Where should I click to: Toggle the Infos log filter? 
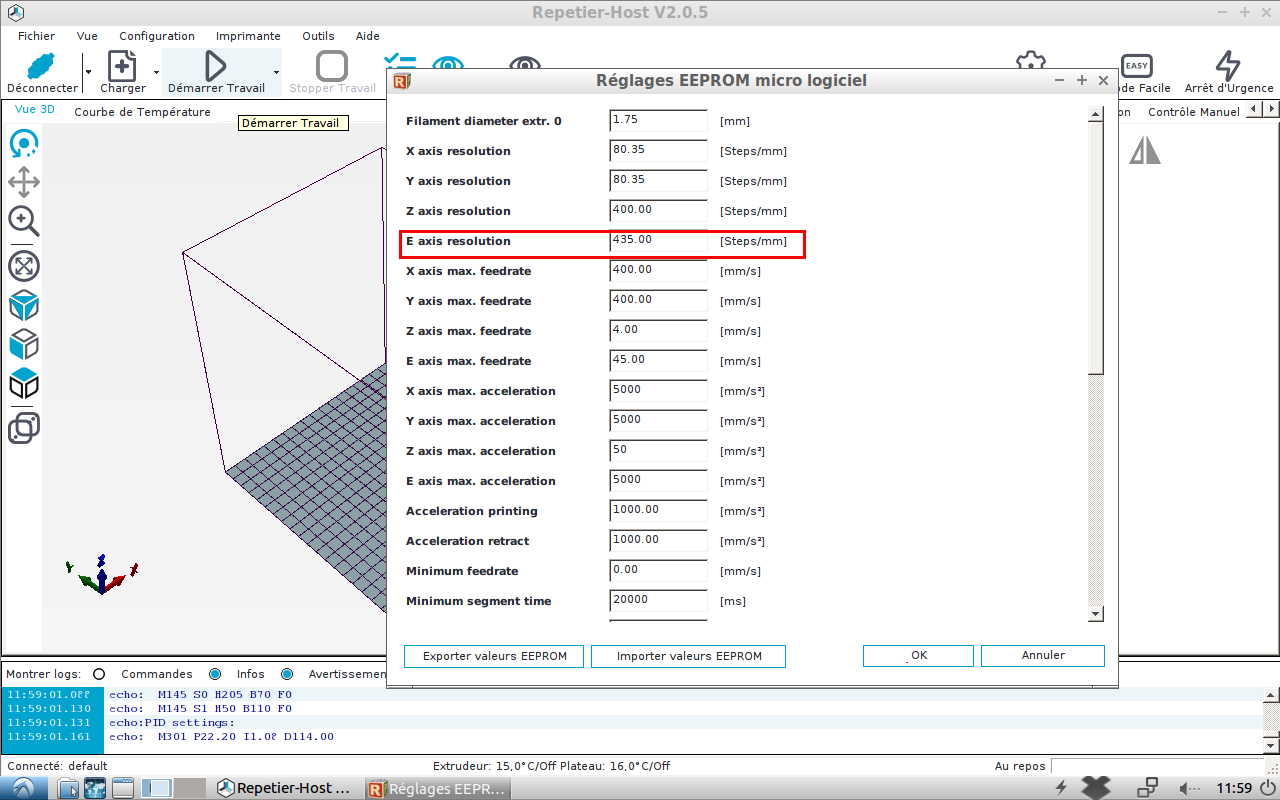pos(215,674)
